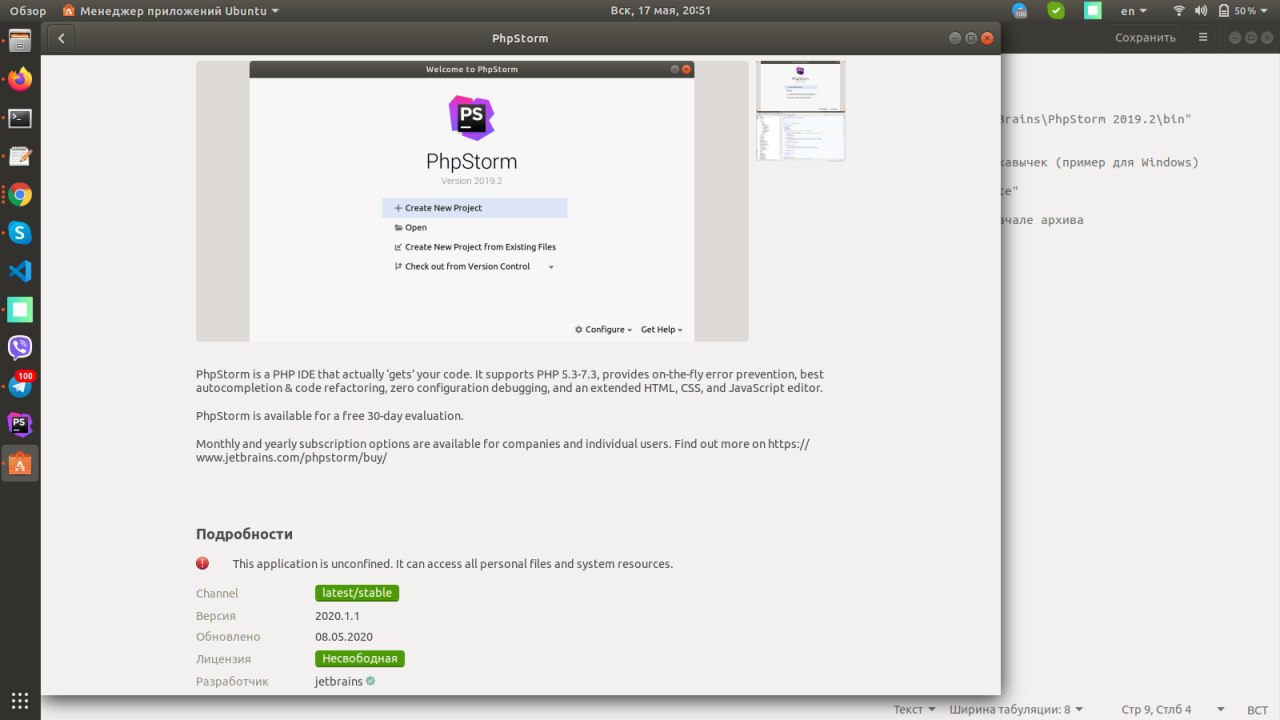Click the green checkmark tray icon
The image size is (1280, 720).
[x=1056, y=10]
